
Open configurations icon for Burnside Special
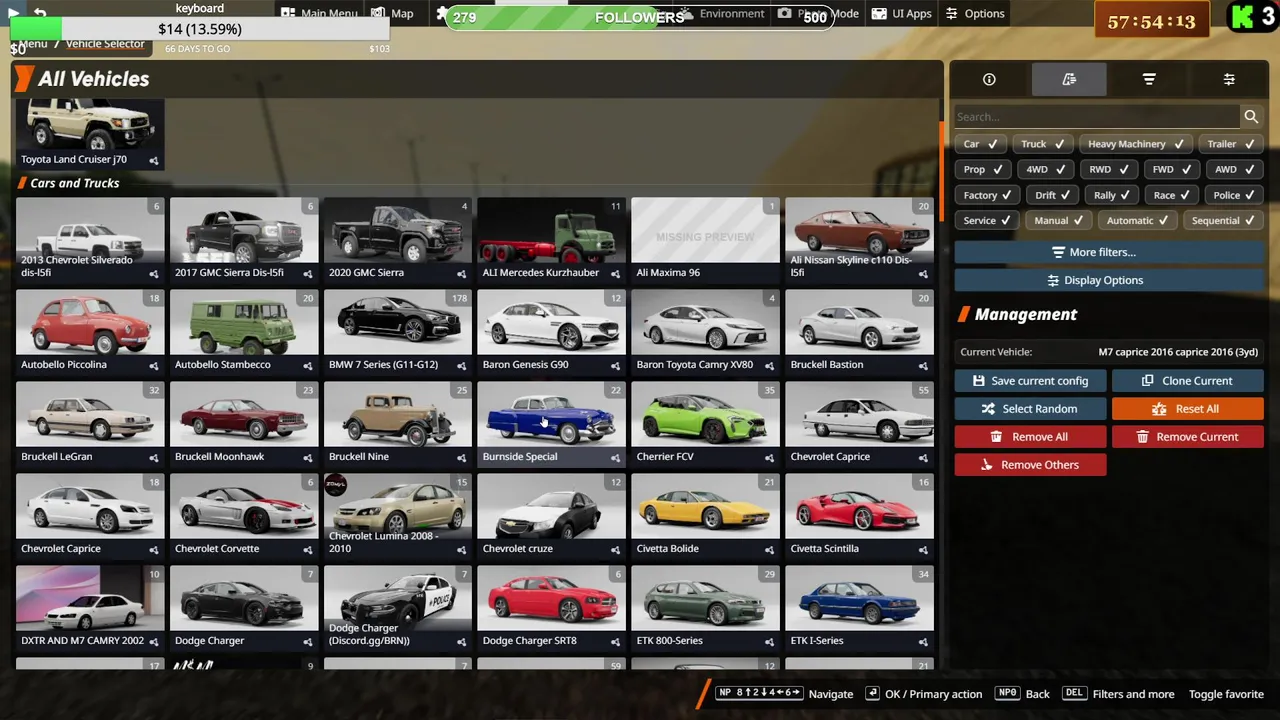point(616,457)
